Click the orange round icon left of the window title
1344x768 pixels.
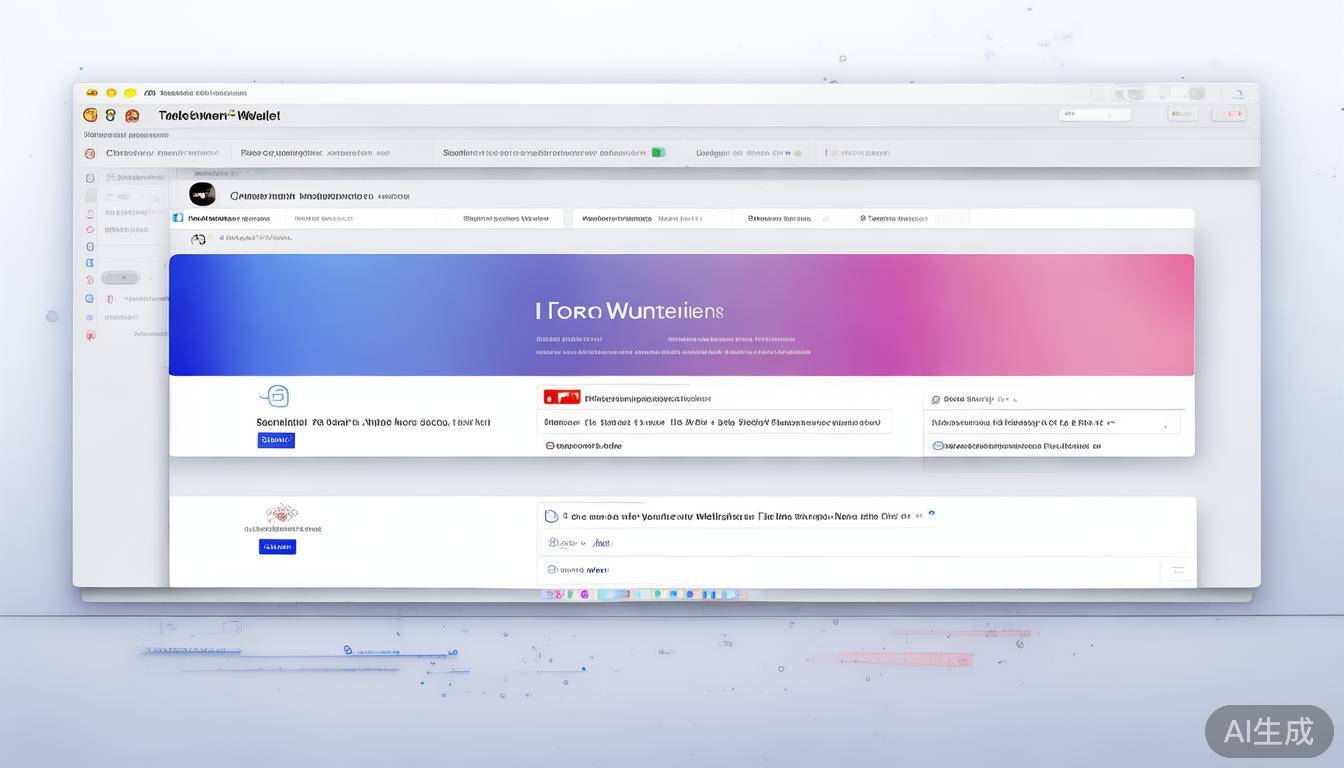point(91,115)
